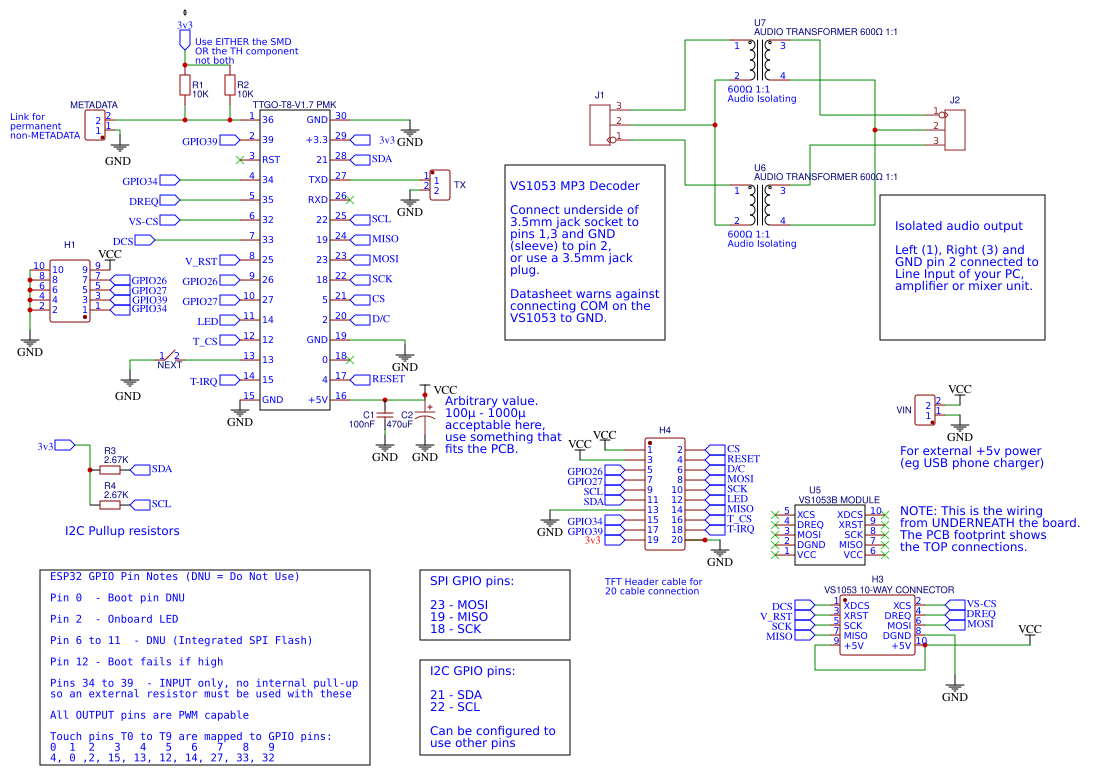Viewport: 1097px width, 775px height.
Task: Click the "TFT Header cable for" caption
Action: pos(653,582)
